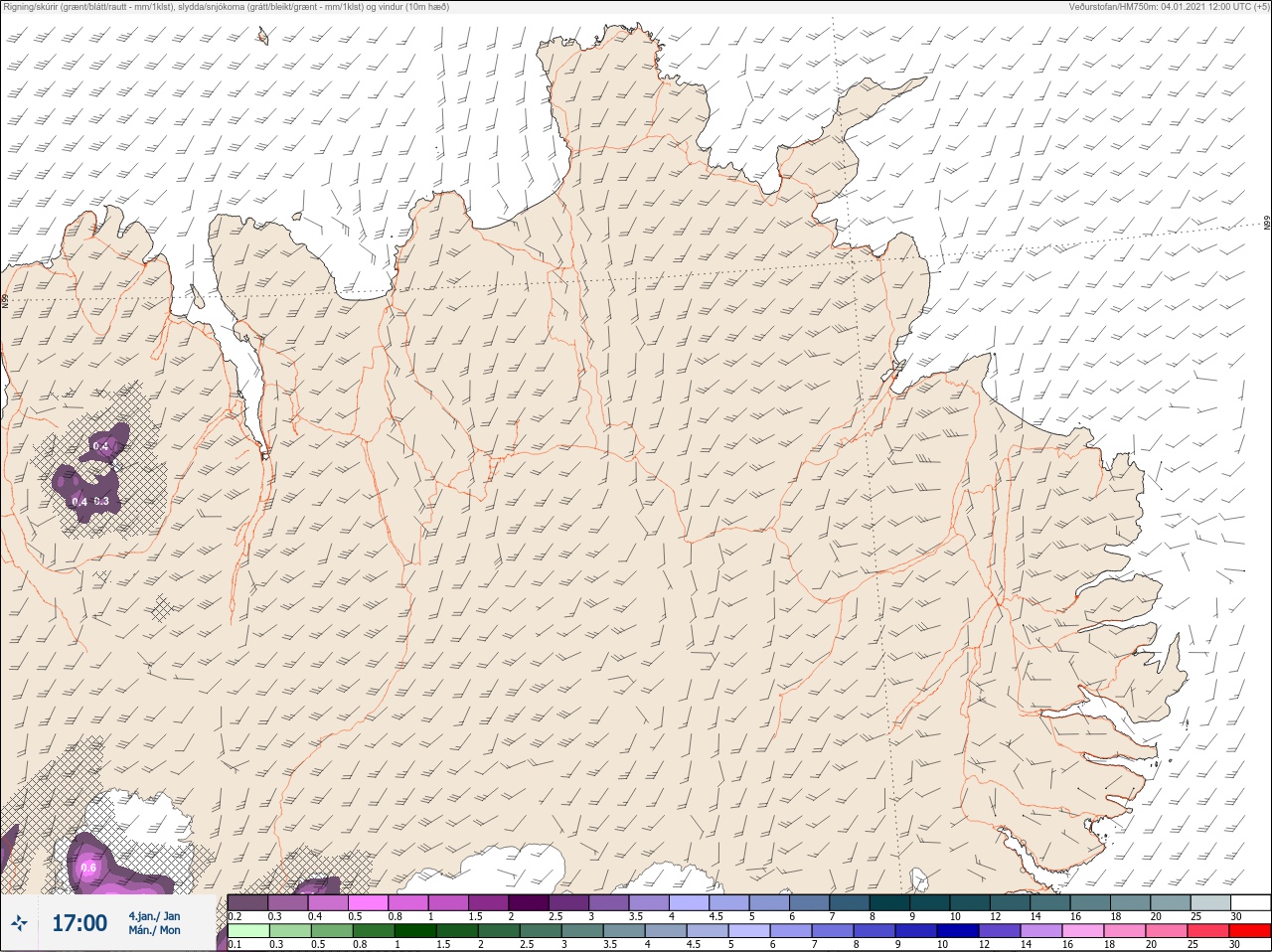Click the four-arrow icon beside the 17:00 time
This screenshot has height=952, width=1272.
pyautogui.click(x=19, y=924)
